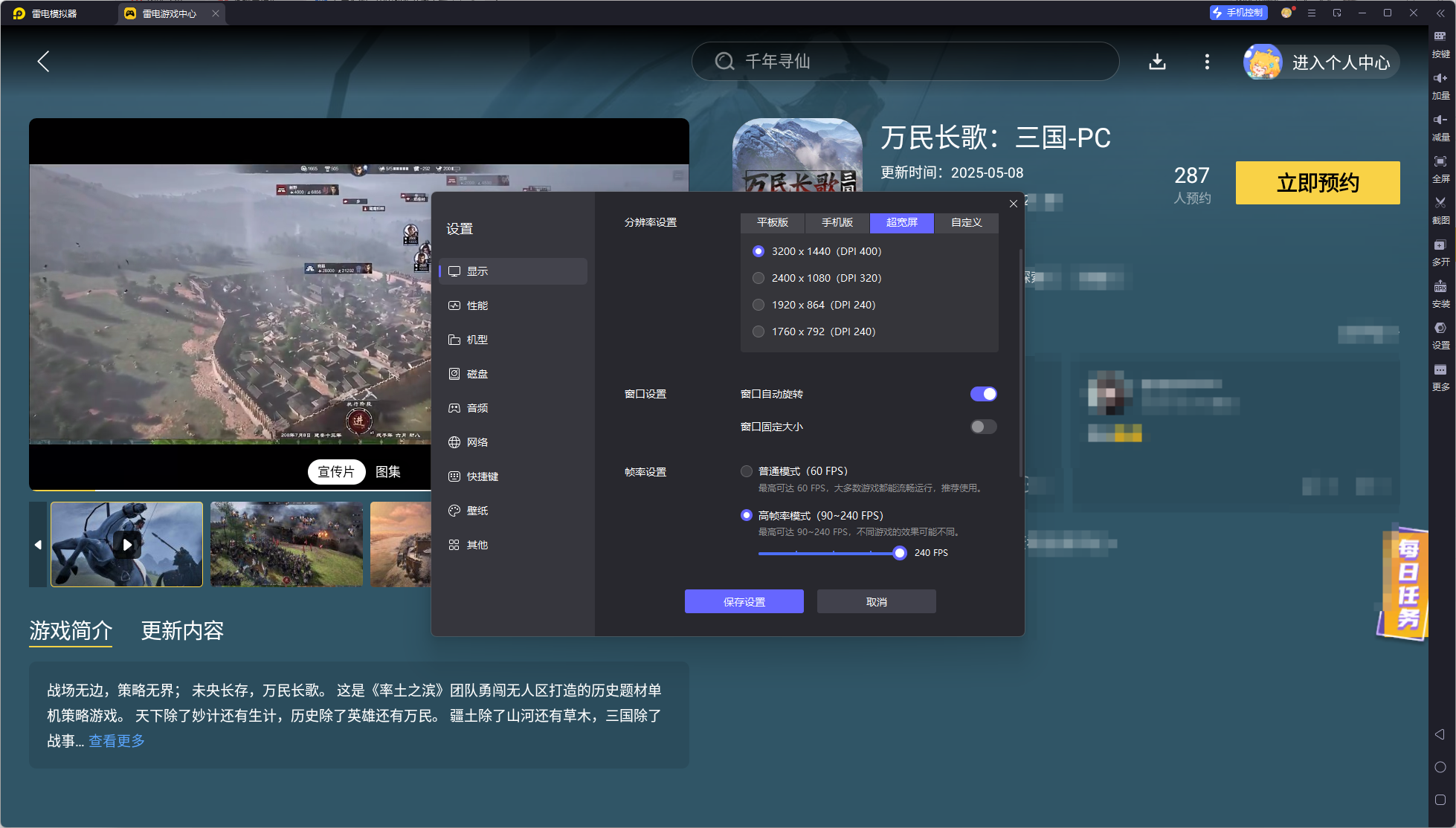Open the 网络 settings panel
This screenshot has width=1456, height=828.
coord(477,442)
